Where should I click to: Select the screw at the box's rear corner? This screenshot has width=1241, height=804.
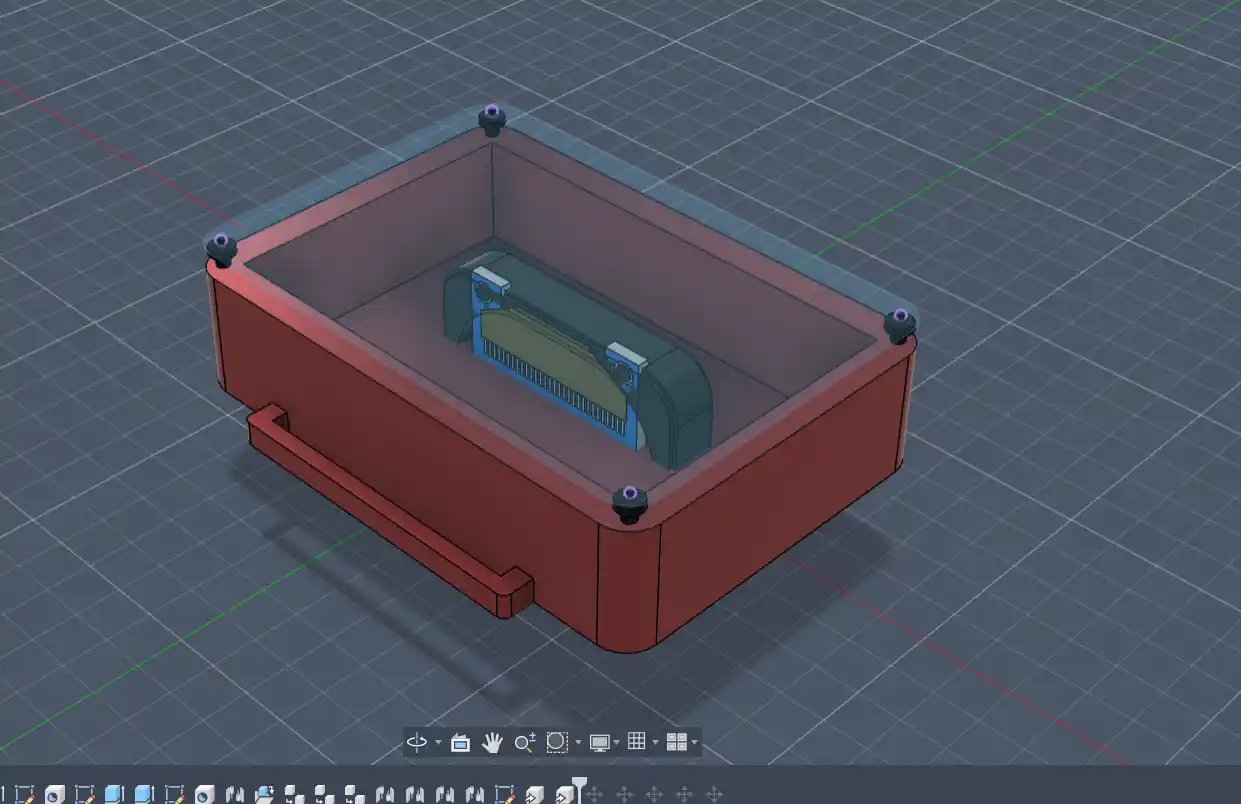pyautogui.click(x=491, y=119)
